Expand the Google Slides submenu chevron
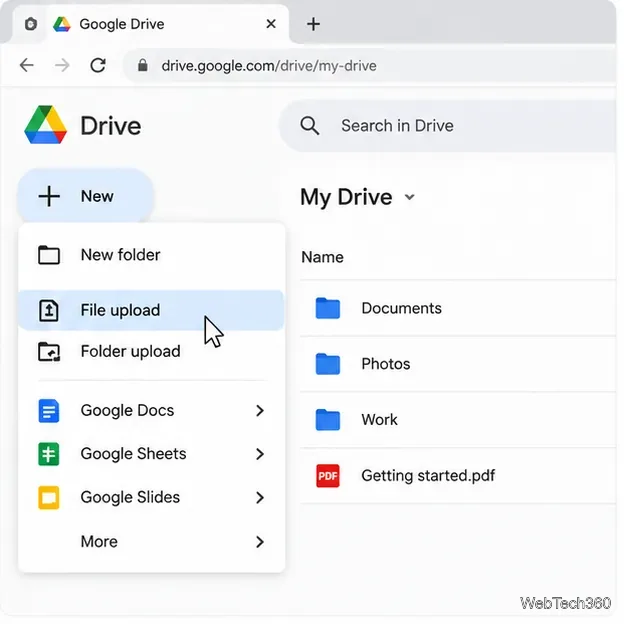The image size is (624, 624). [260, 497]
